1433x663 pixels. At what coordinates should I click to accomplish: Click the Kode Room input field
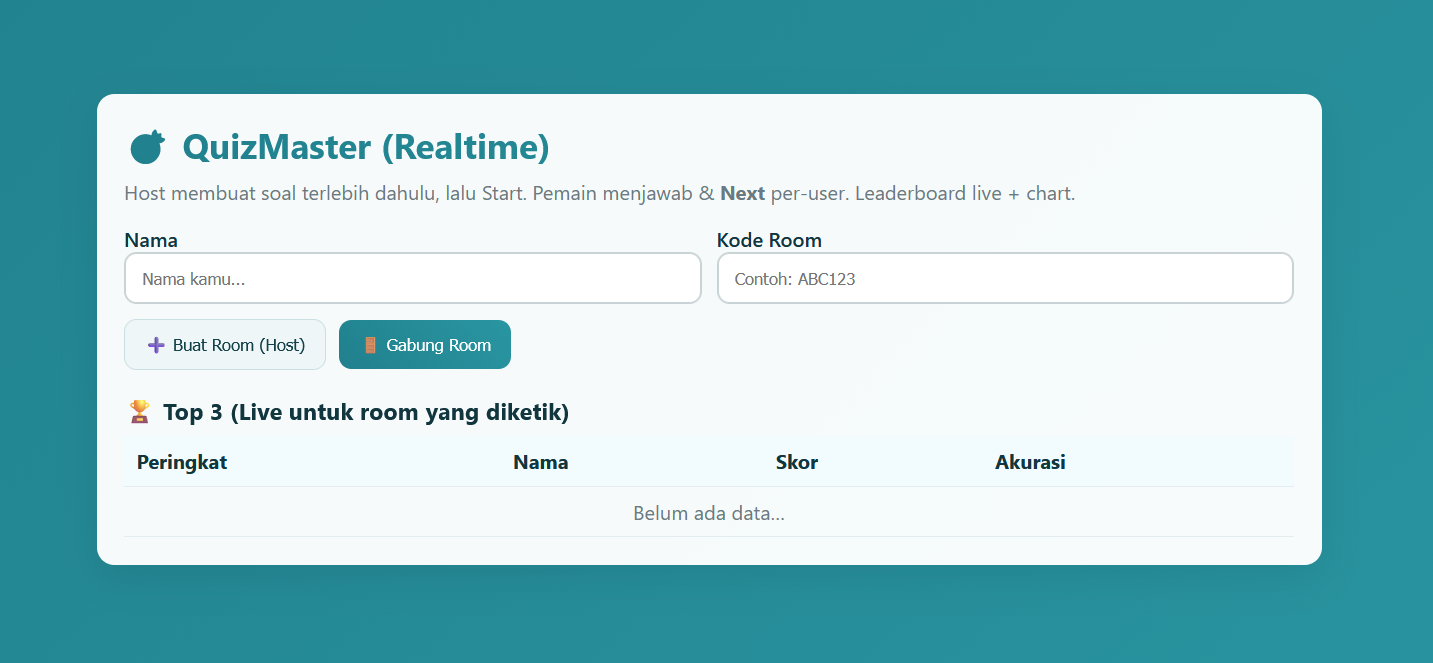coord(1005,278)
